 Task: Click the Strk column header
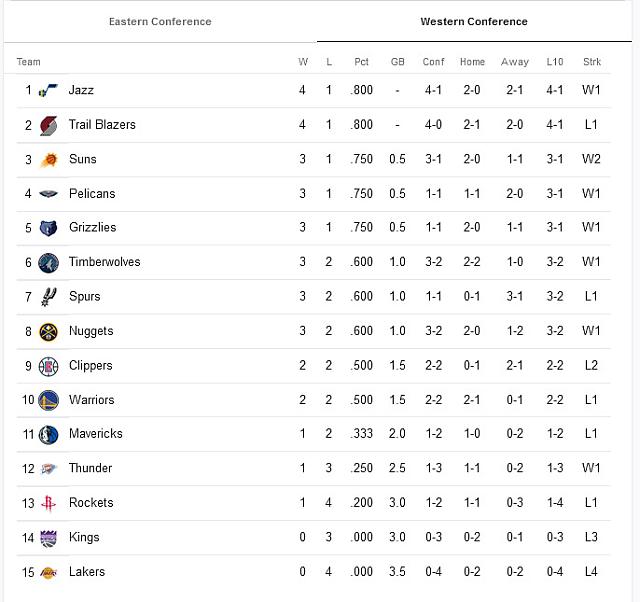pos(591,62)
